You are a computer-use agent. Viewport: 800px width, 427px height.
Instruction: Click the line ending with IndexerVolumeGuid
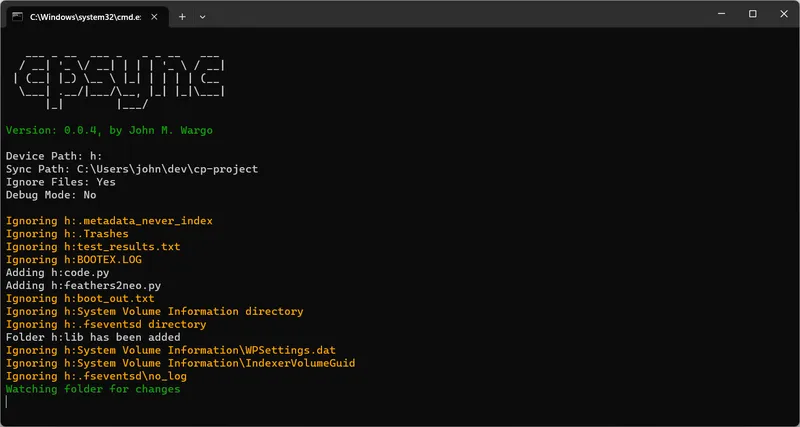[181, 363]
